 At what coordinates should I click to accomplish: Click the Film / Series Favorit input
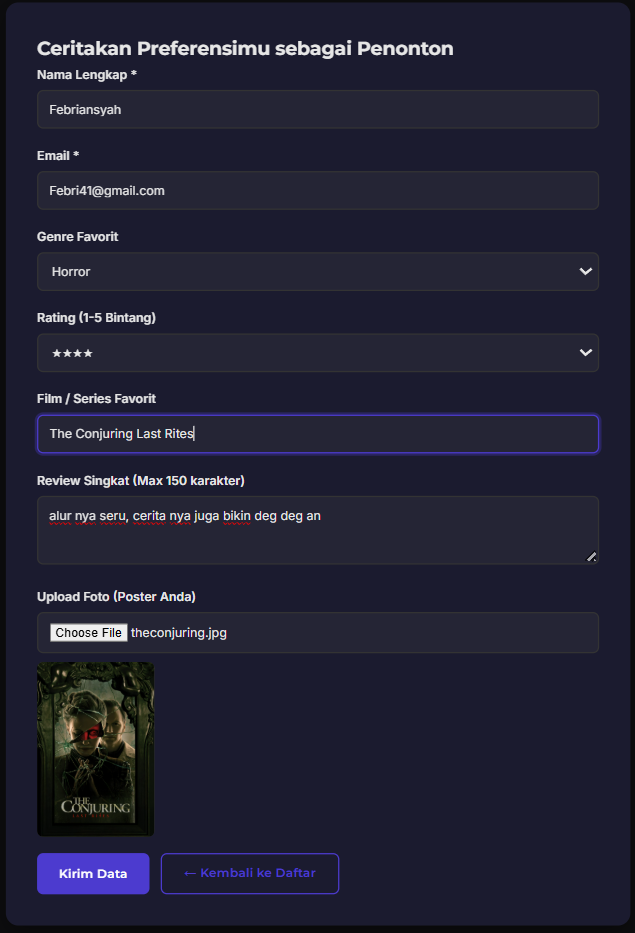[317, 433]
